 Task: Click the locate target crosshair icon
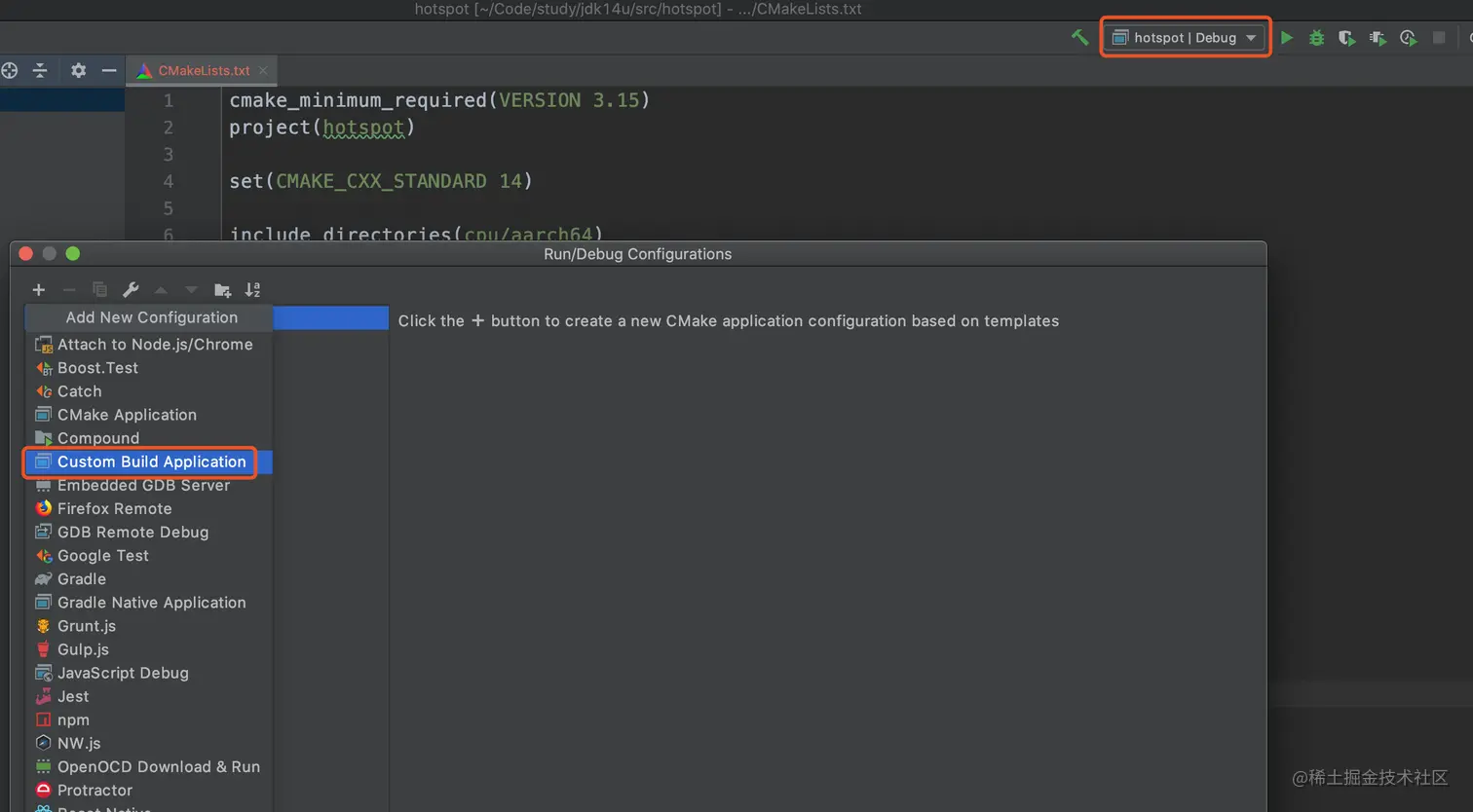click(x=10, y=70)
